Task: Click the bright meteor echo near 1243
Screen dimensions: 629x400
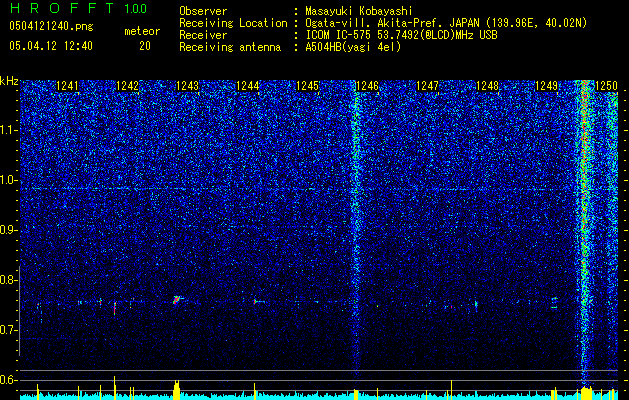Action: pyautogui.click(x=176, y=300)
